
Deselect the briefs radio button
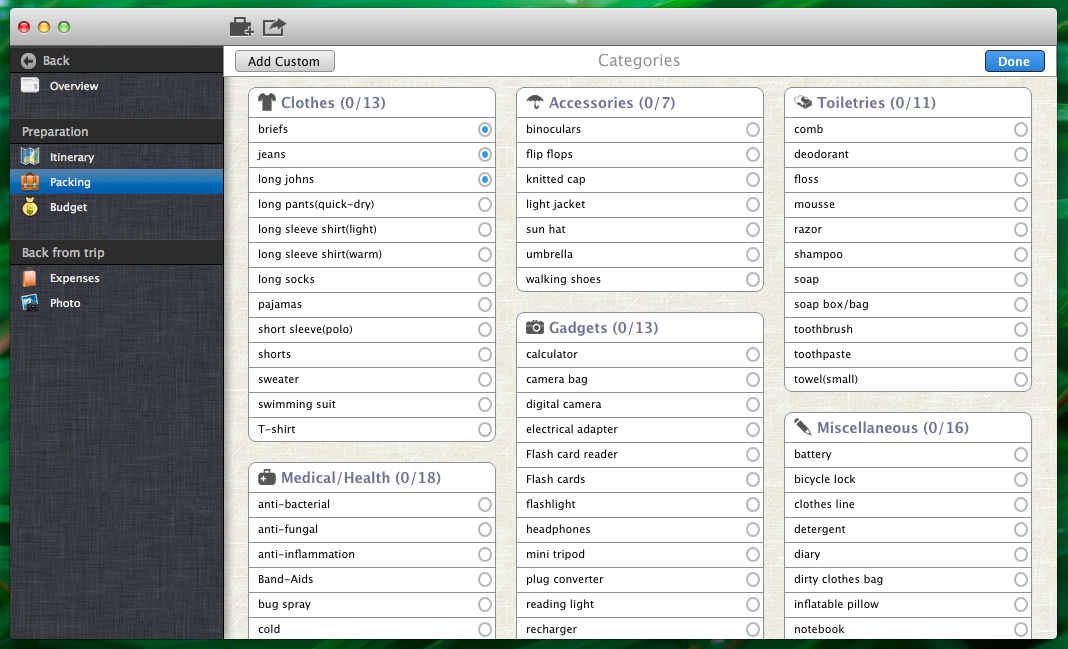(485, 129)
